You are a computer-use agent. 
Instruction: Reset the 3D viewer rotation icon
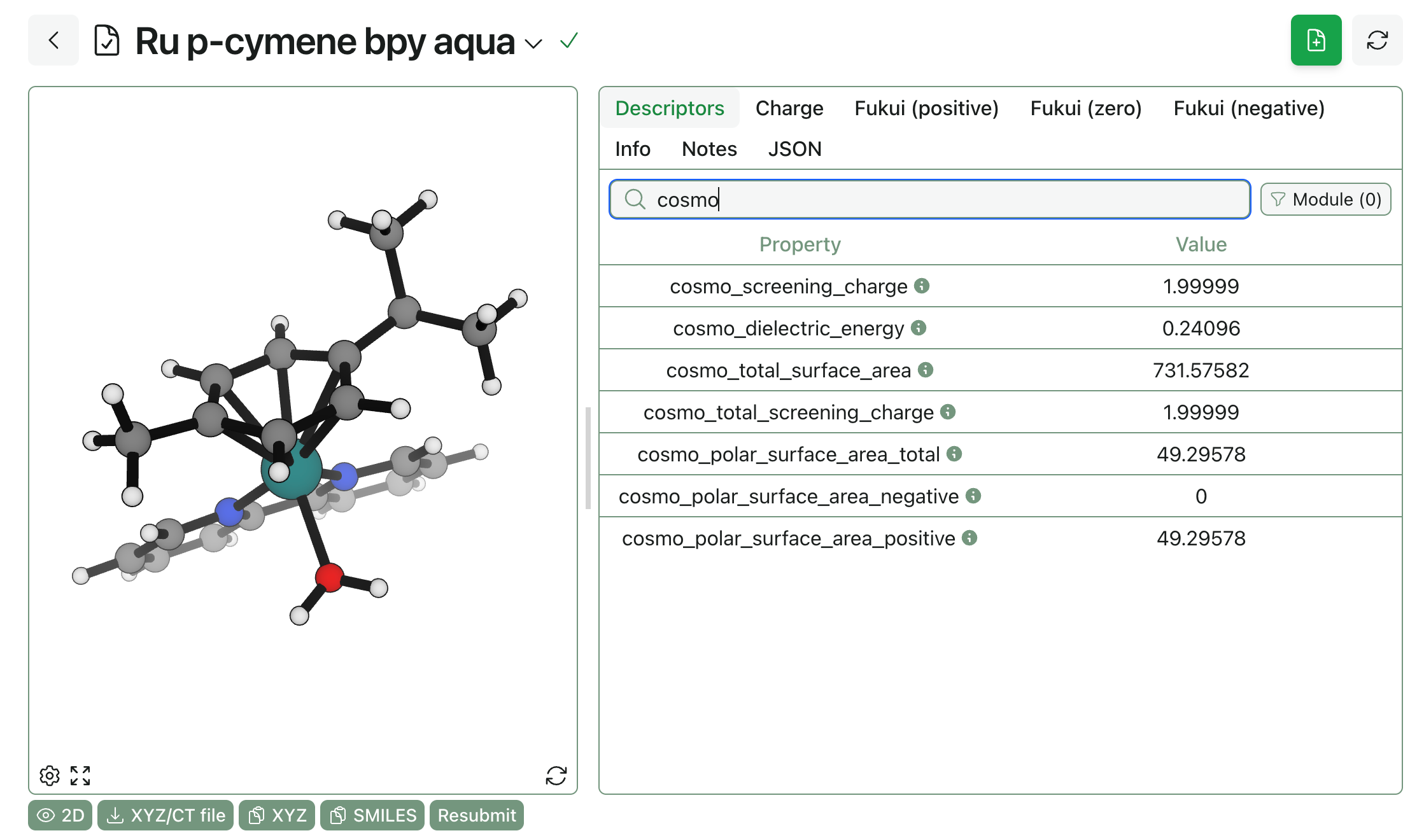[x=556, y=775]
